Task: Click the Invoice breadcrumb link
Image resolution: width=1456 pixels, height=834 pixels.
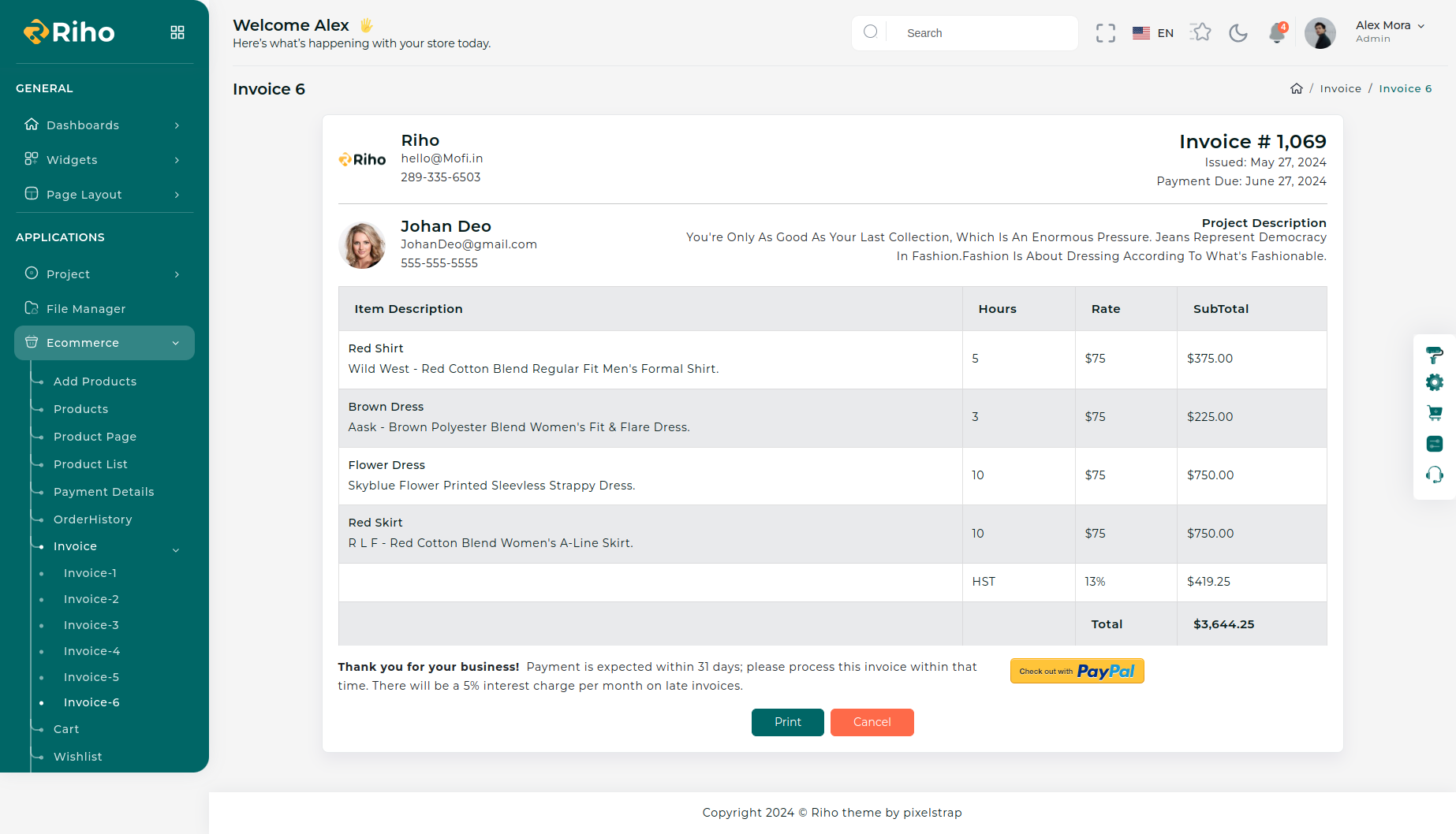Action: pos(1340,88)
